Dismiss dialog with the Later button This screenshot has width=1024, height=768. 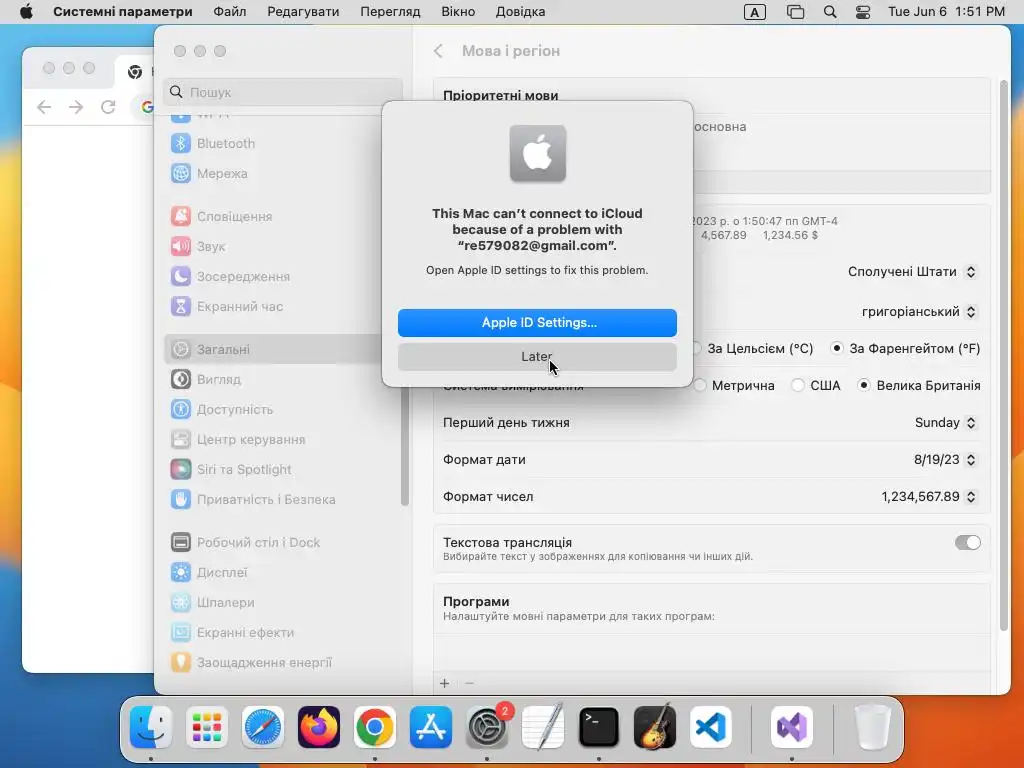[537, 357]
